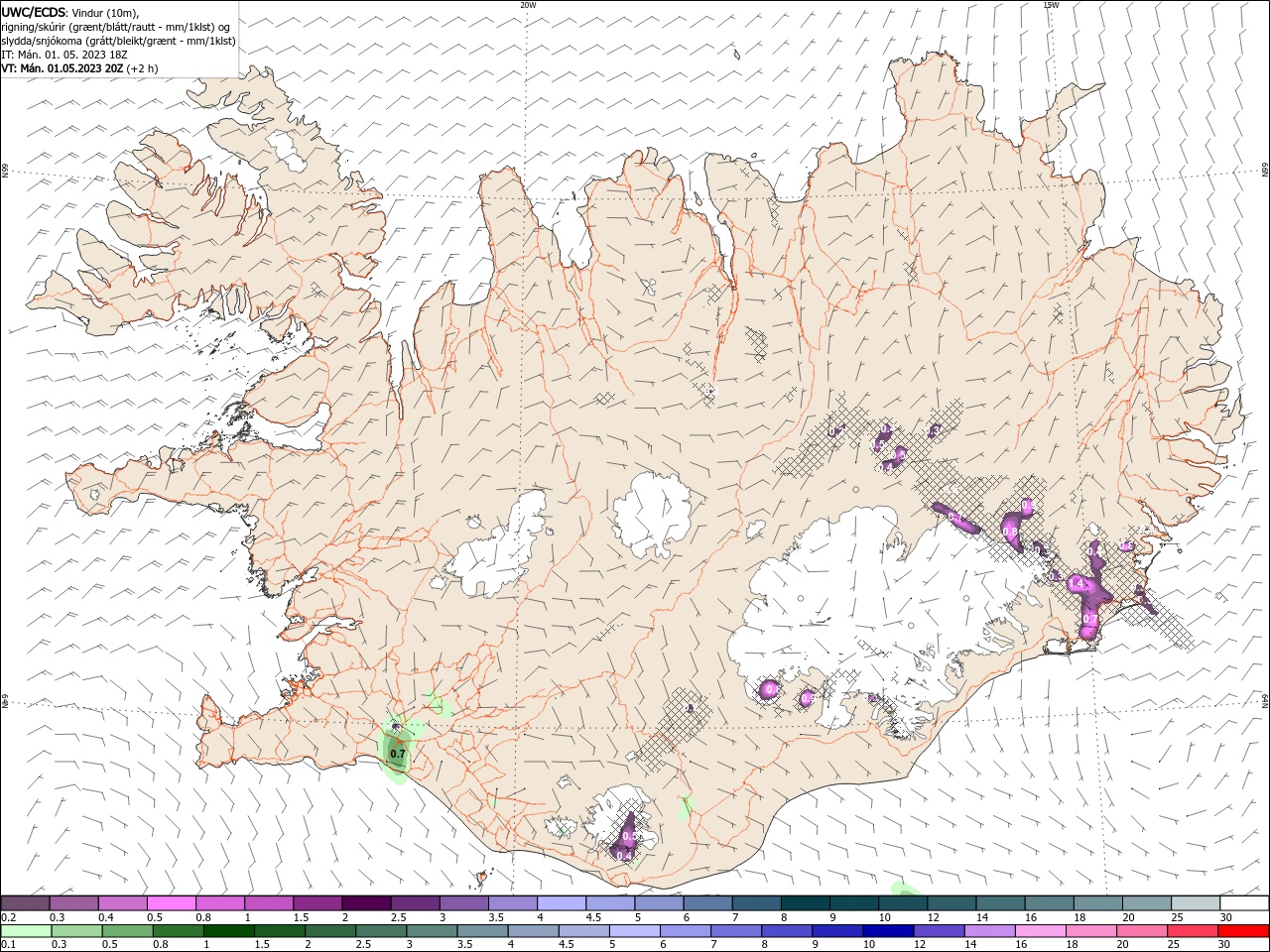Click the 'IT: Mán. 01. 05. 2023 18Z' line
The height and width of the screenshot is (952, 1270).
coord(63,55)
